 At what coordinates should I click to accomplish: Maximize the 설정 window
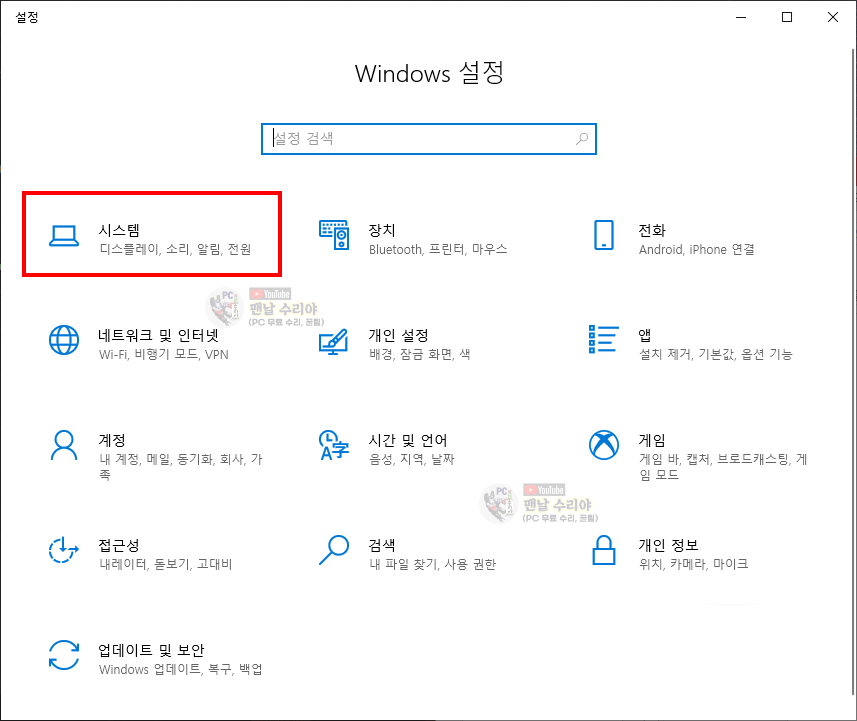coord(787,17)
